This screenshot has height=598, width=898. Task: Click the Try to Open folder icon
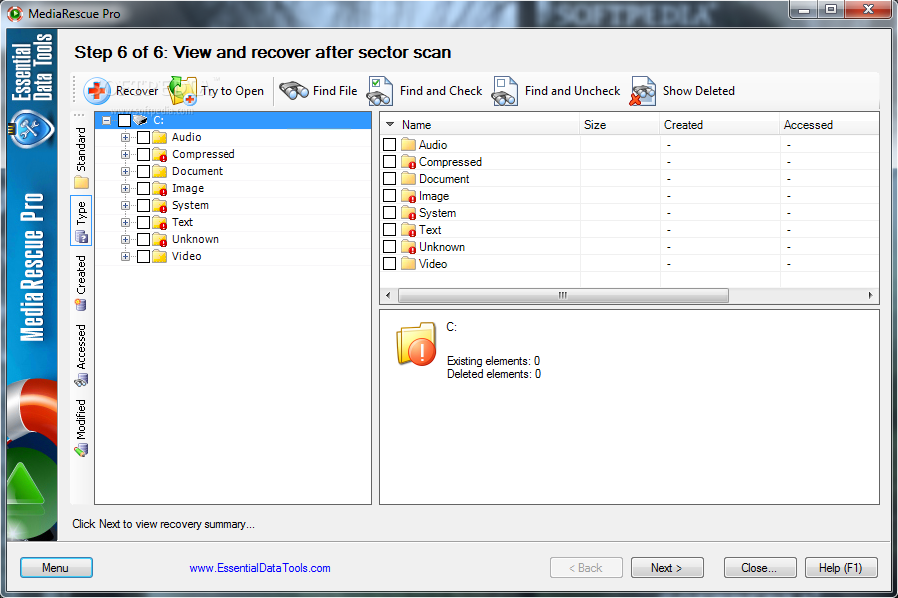183,91
